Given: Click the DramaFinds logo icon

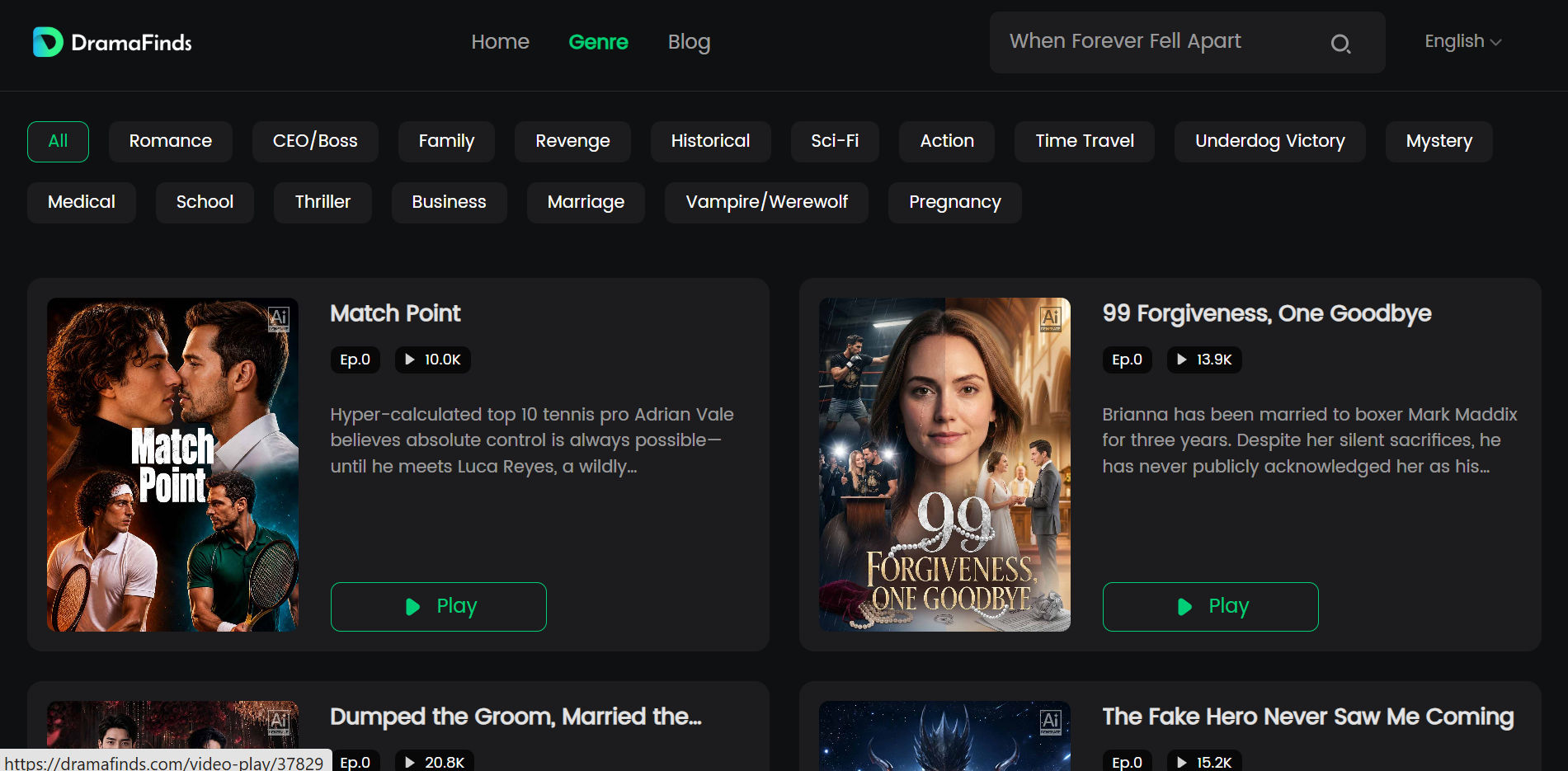Looking at the screenshot, I should (47, 42).
